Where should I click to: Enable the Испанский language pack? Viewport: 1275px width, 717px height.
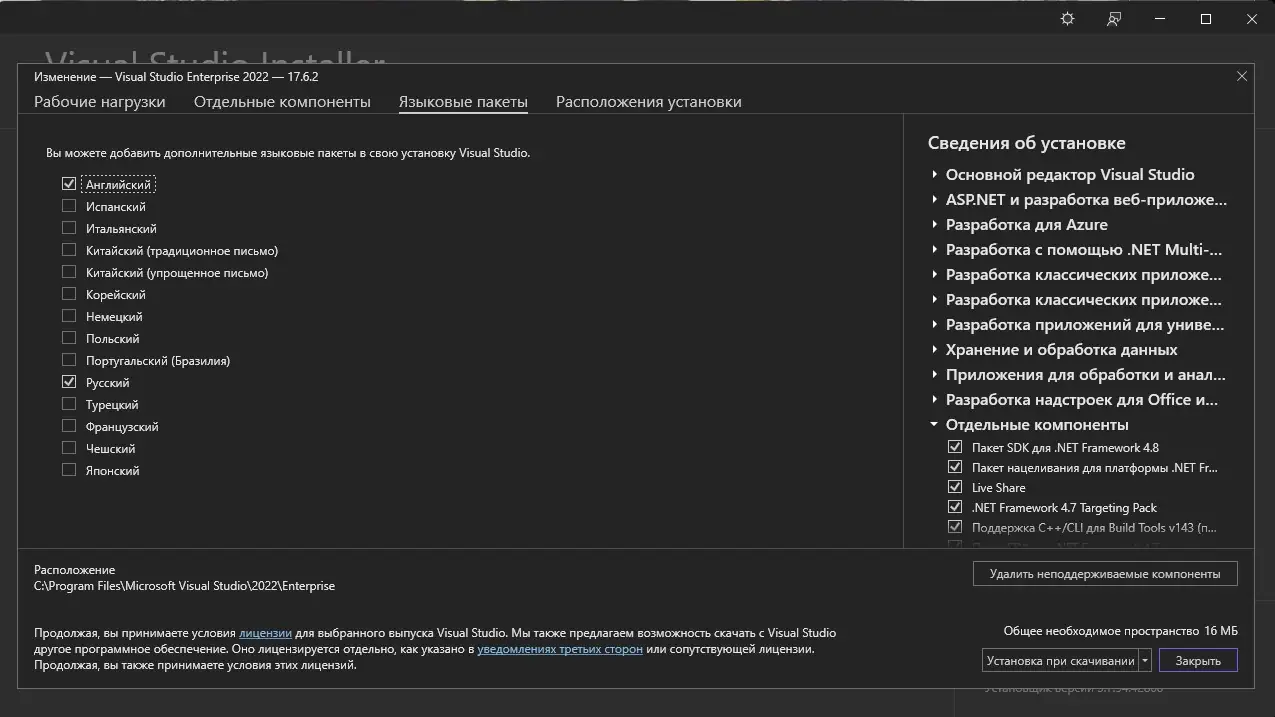click(69, 206)
